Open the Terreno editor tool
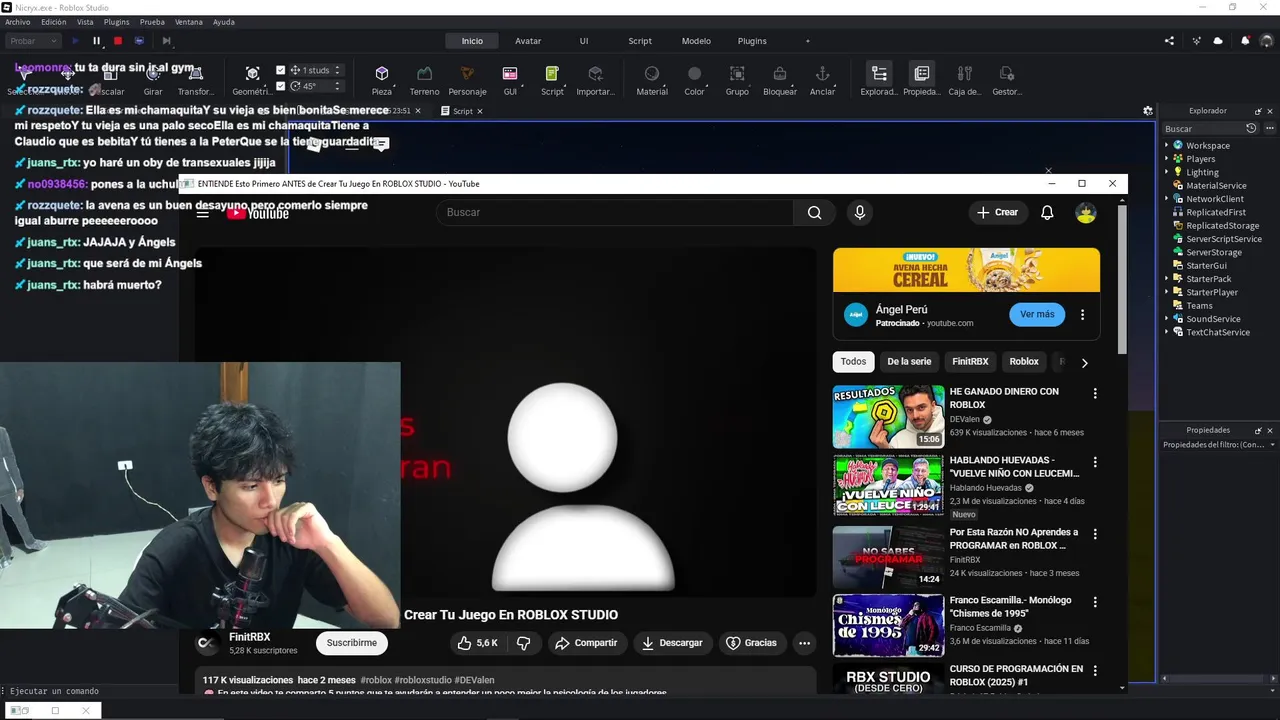 tap(424, 80)
